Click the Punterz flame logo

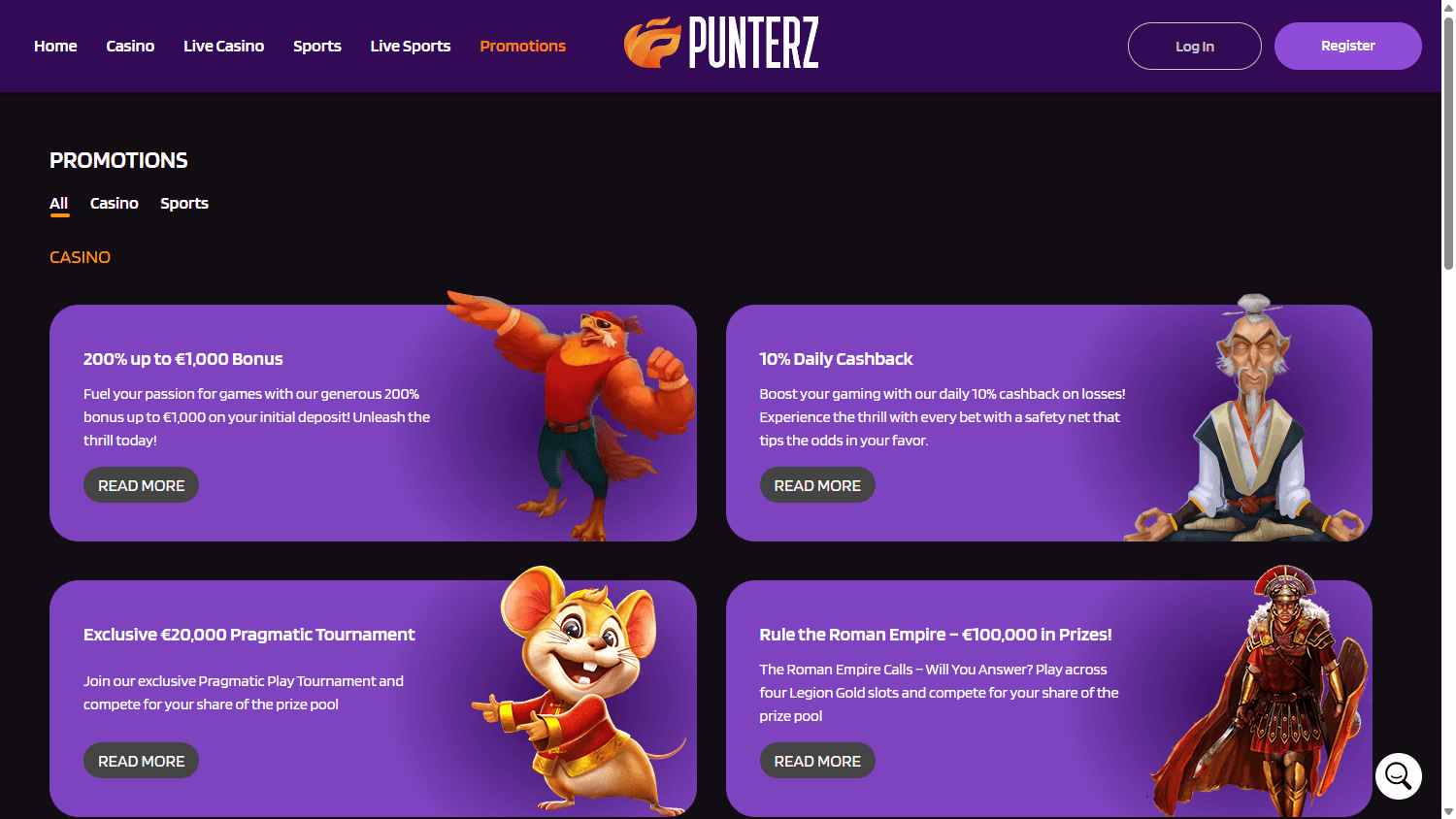[x=721, y=43]
